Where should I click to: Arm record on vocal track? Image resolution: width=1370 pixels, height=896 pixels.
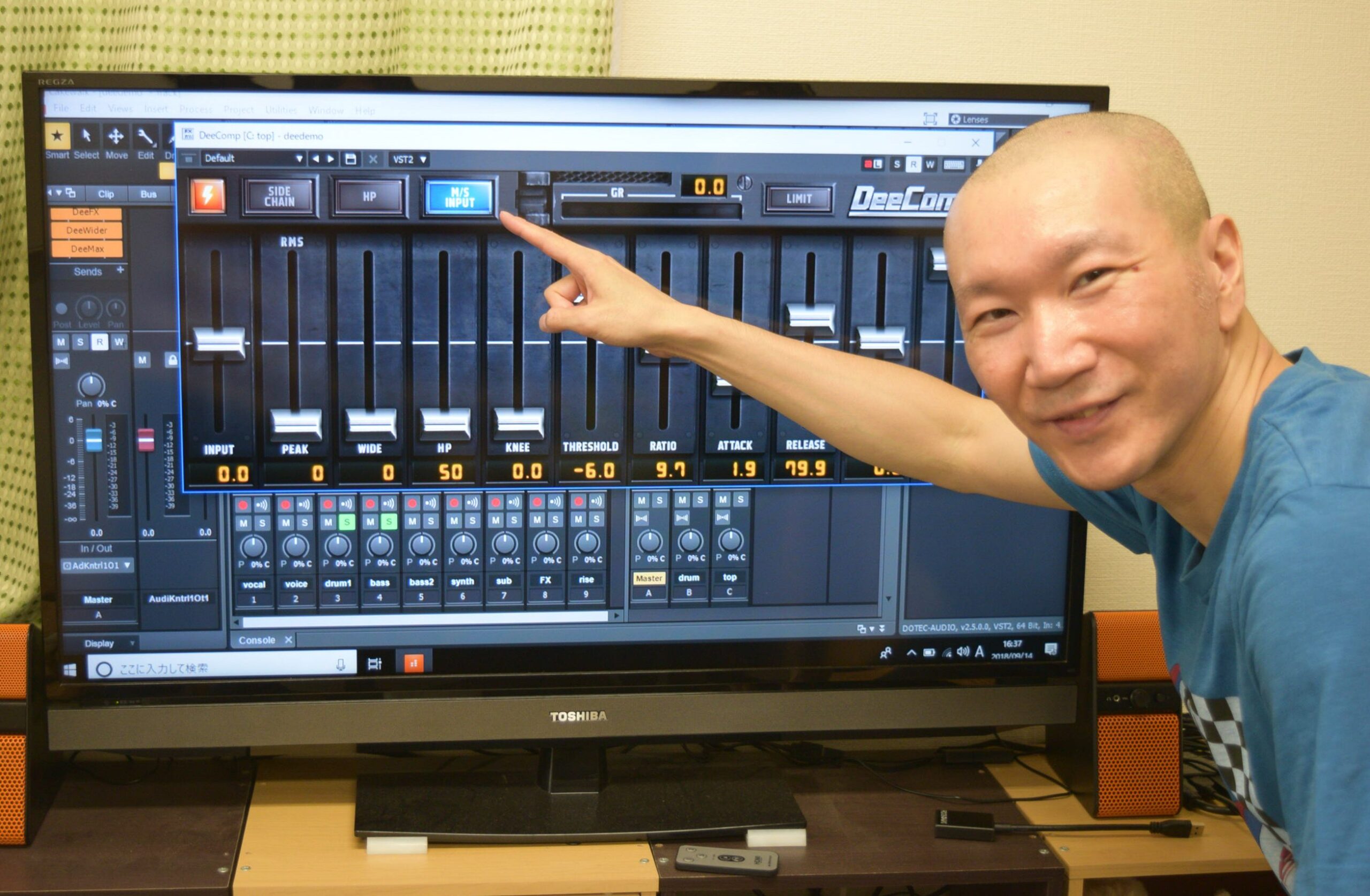[x=243, y=504]
